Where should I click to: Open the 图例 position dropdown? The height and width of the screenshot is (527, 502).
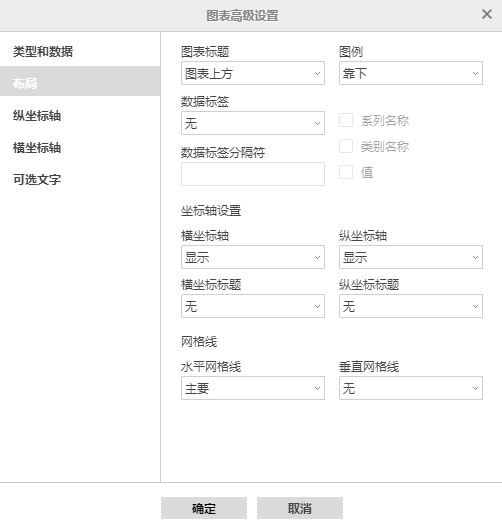pos(411,73)
